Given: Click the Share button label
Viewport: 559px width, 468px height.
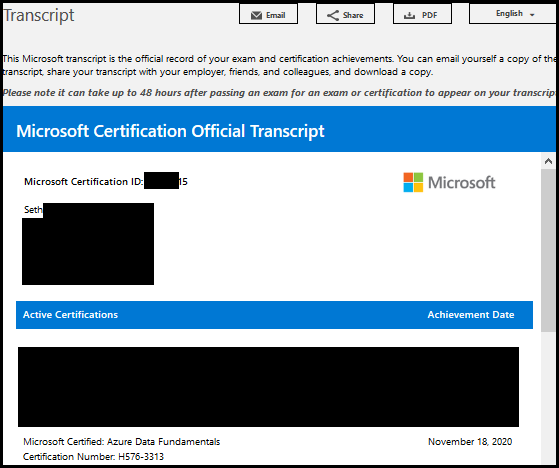Looking at the screenshot, I should pyautogui.click(x=353, y=15).
